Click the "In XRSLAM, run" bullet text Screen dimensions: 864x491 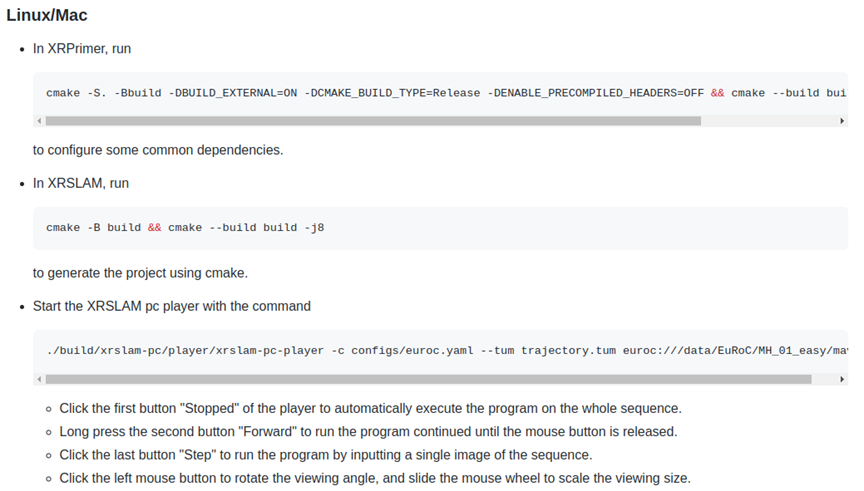coord(81,183)
